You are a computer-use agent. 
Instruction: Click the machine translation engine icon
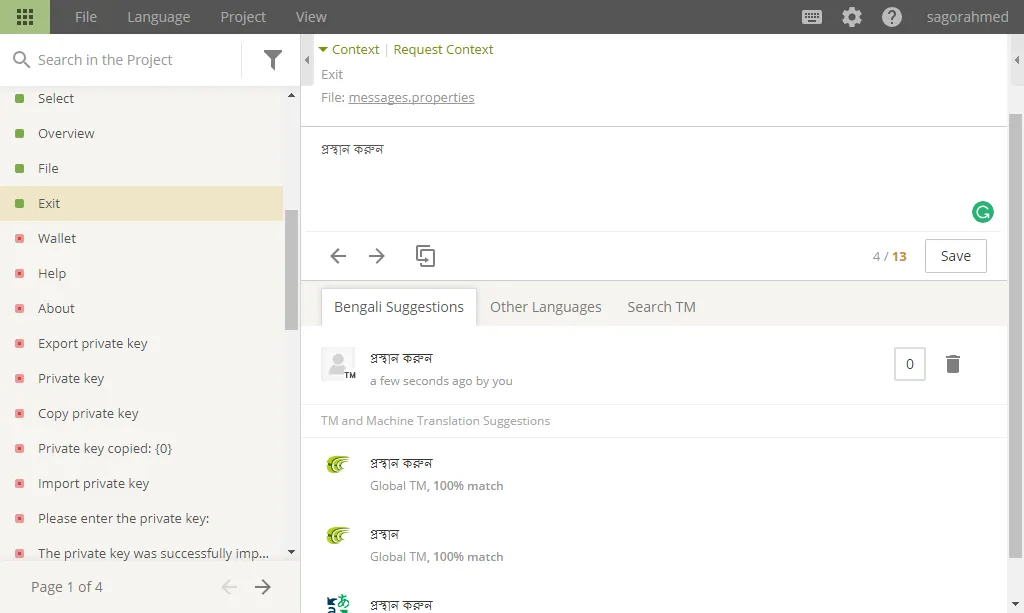[338, 603]
